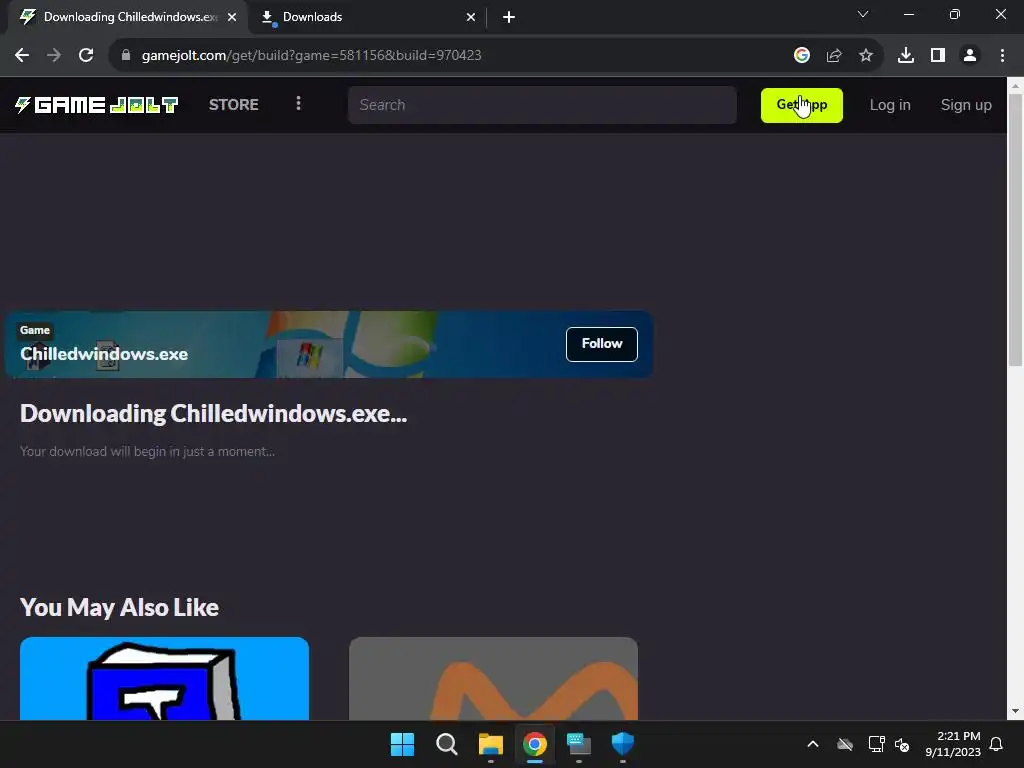Open the orange M game thumbnail
This screenshot has width=1024, height=768.
click(x=493, y=679)
